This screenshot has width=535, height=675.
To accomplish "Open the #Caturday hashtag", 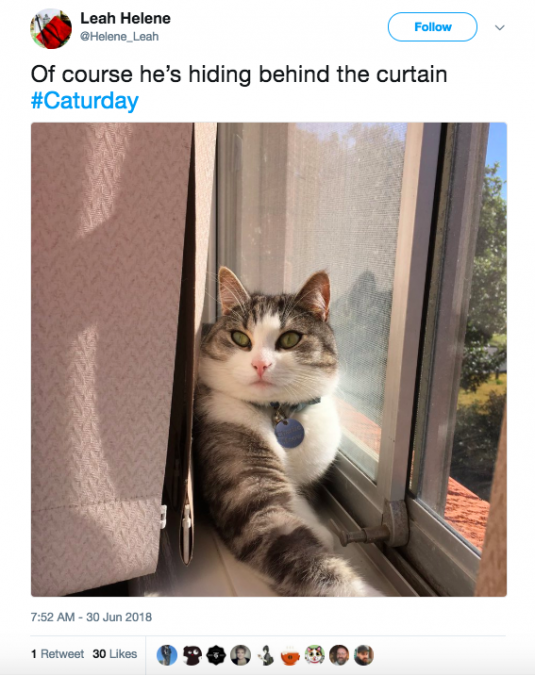I will [85, 101].
